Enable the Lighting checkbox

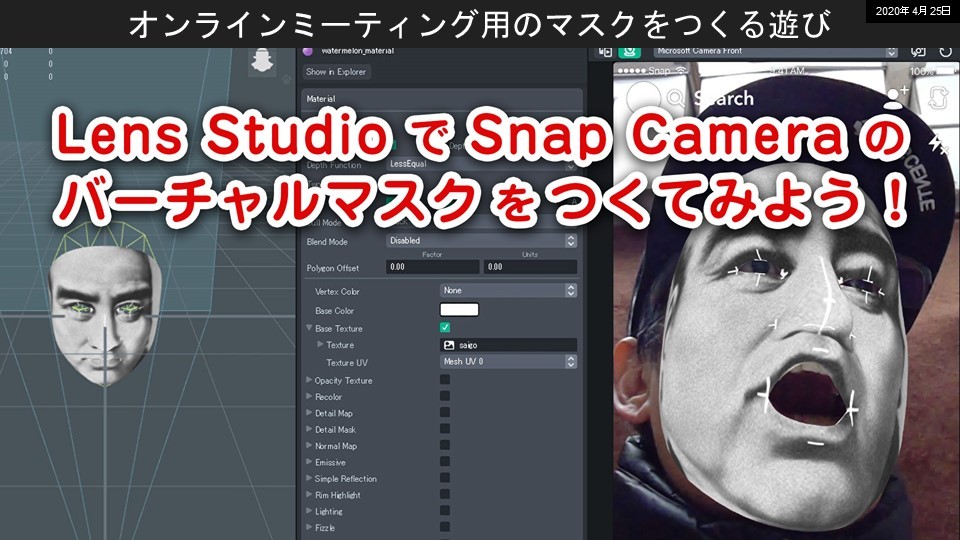pos(445,511)
